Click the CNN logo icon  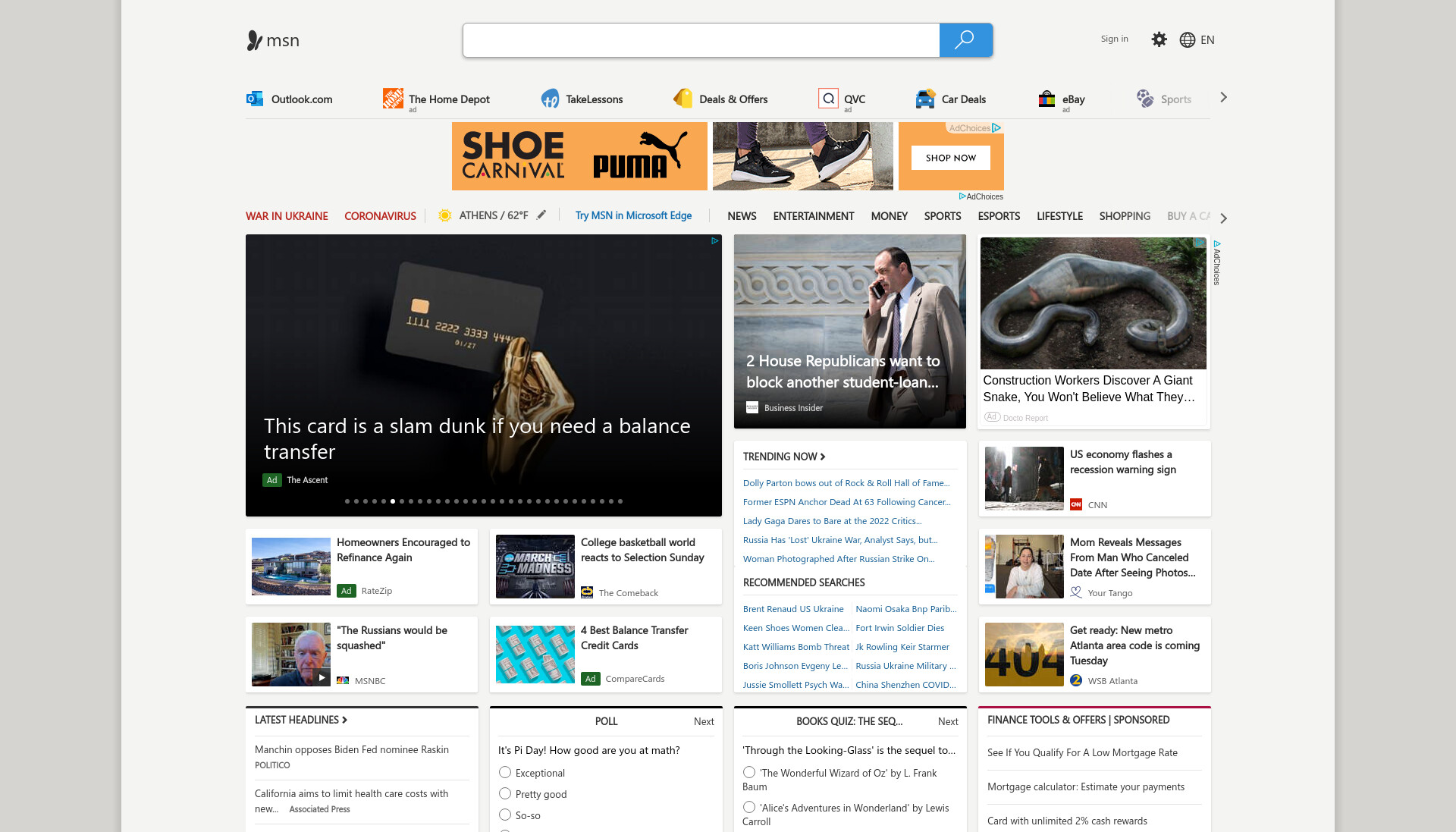[x=1076, y=504]
